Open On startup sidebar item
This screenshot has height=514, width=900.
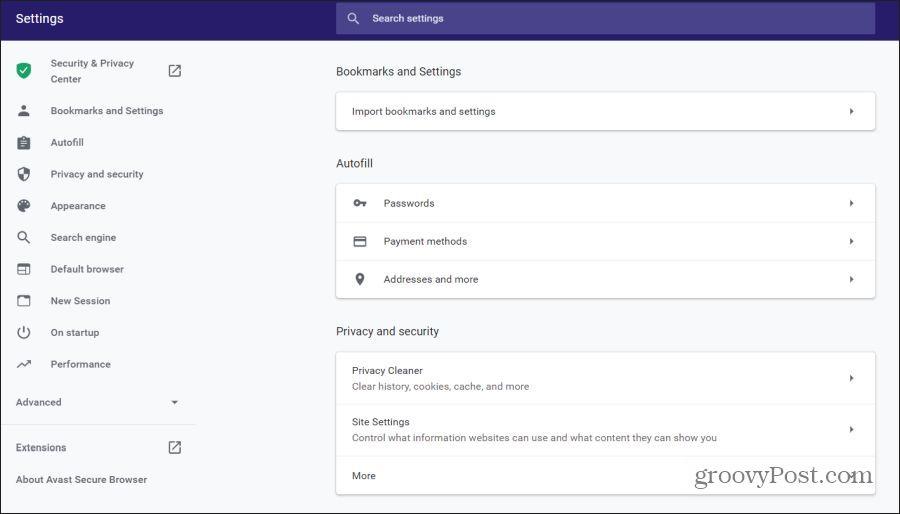(x=75, y=332)
